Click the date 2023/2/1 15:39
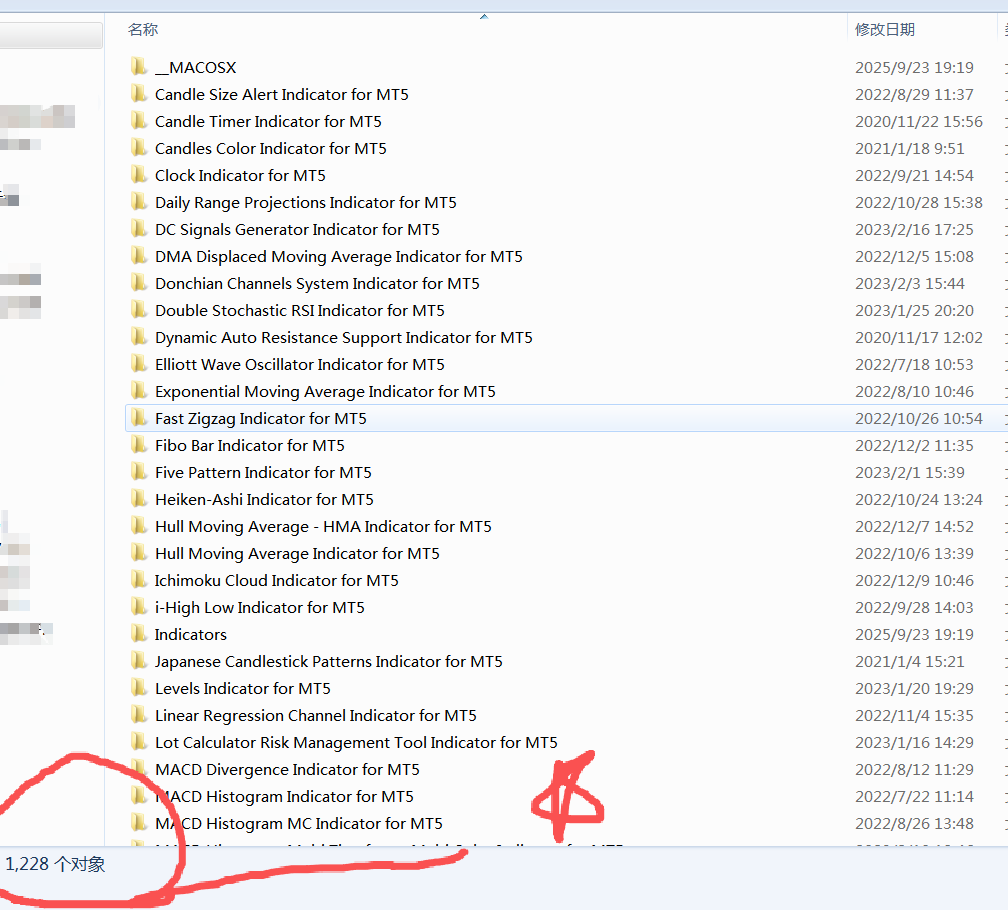The height and width of the screenshot is (910, 1008). tap(910, 472)
